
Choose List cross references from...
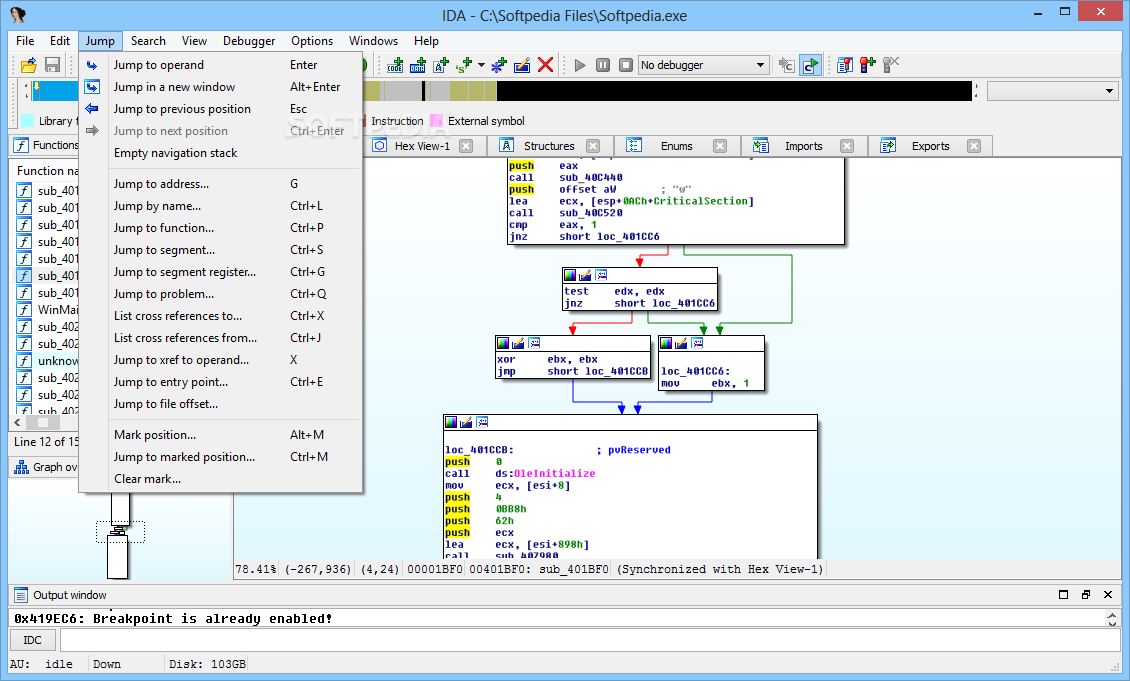221,338
